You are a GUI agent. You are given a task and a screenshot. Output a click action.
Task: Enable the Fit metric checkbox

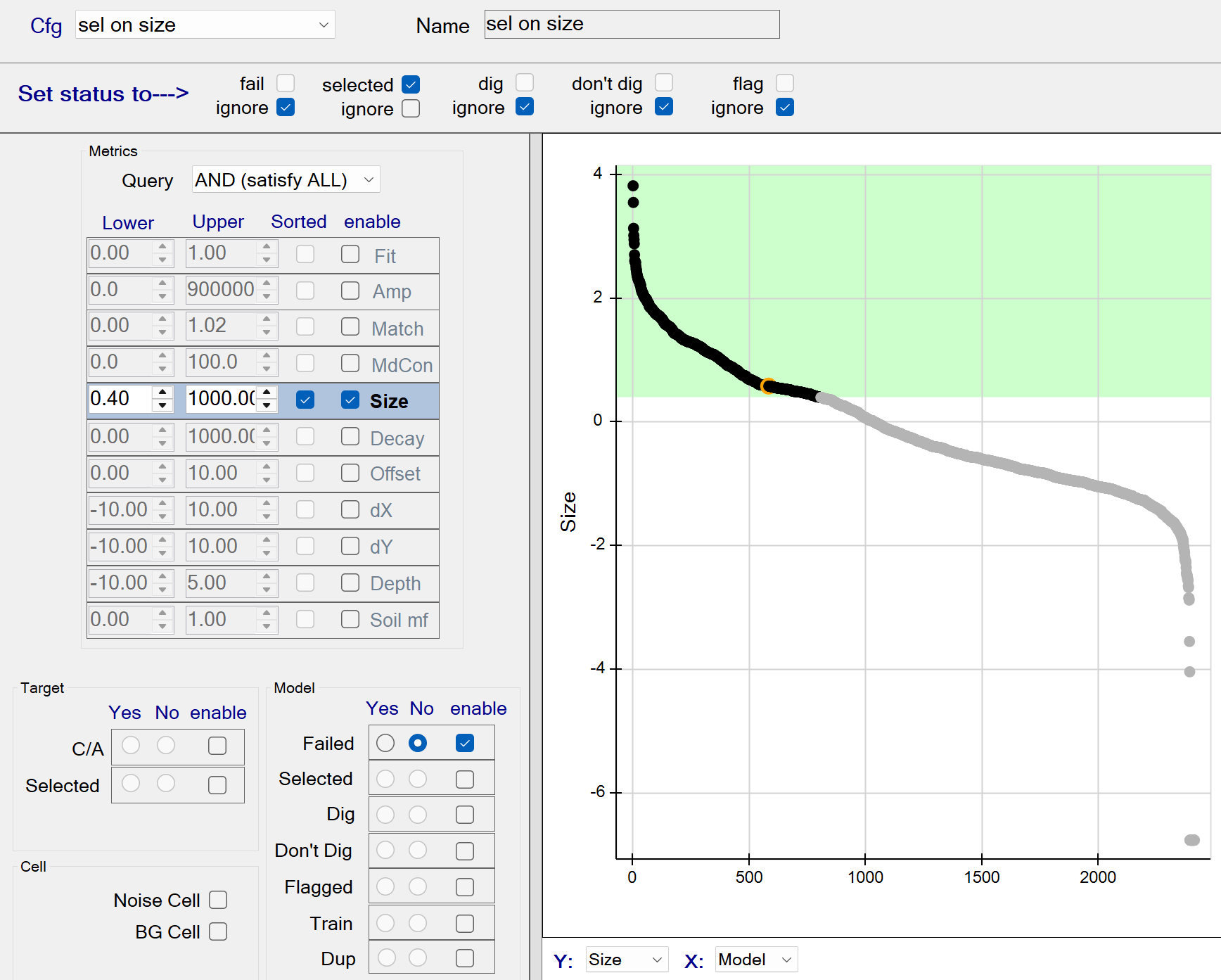(x=350, y=254)
